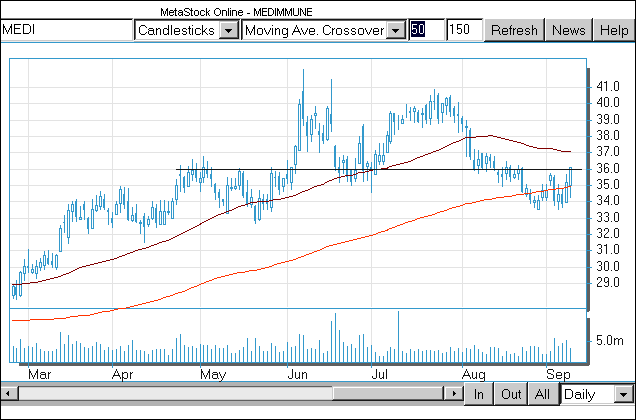Click the Jul month axis label
The height and width of the screenshot is (420, 636).
[x=380, y=374]
